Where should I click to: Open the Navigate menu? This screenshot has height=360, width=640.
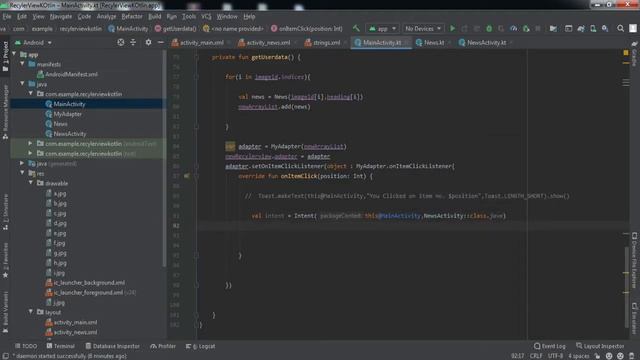coord(61,17)
